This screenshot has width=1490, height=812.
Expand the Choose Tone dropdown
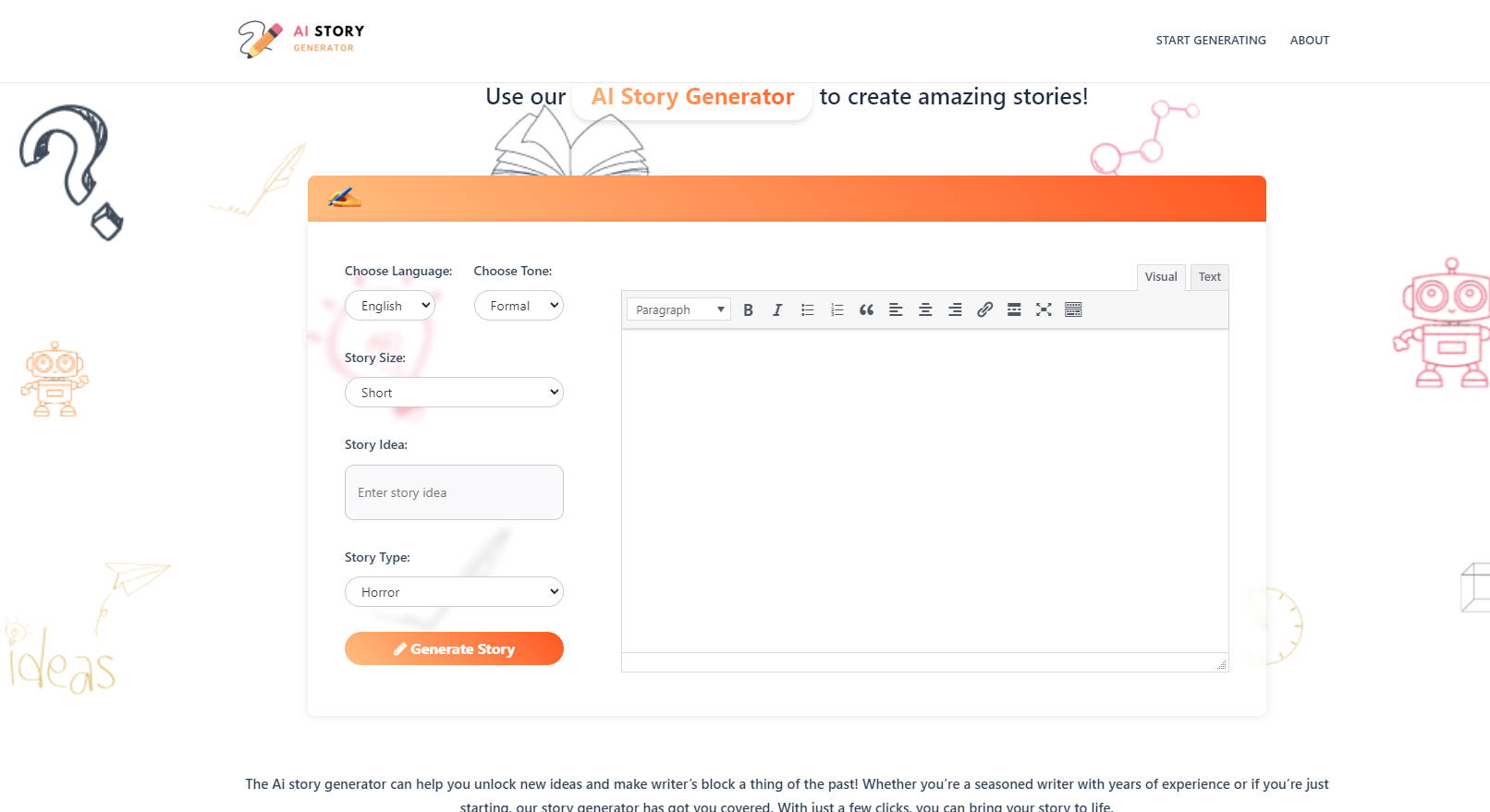click(x=519, y=306)
